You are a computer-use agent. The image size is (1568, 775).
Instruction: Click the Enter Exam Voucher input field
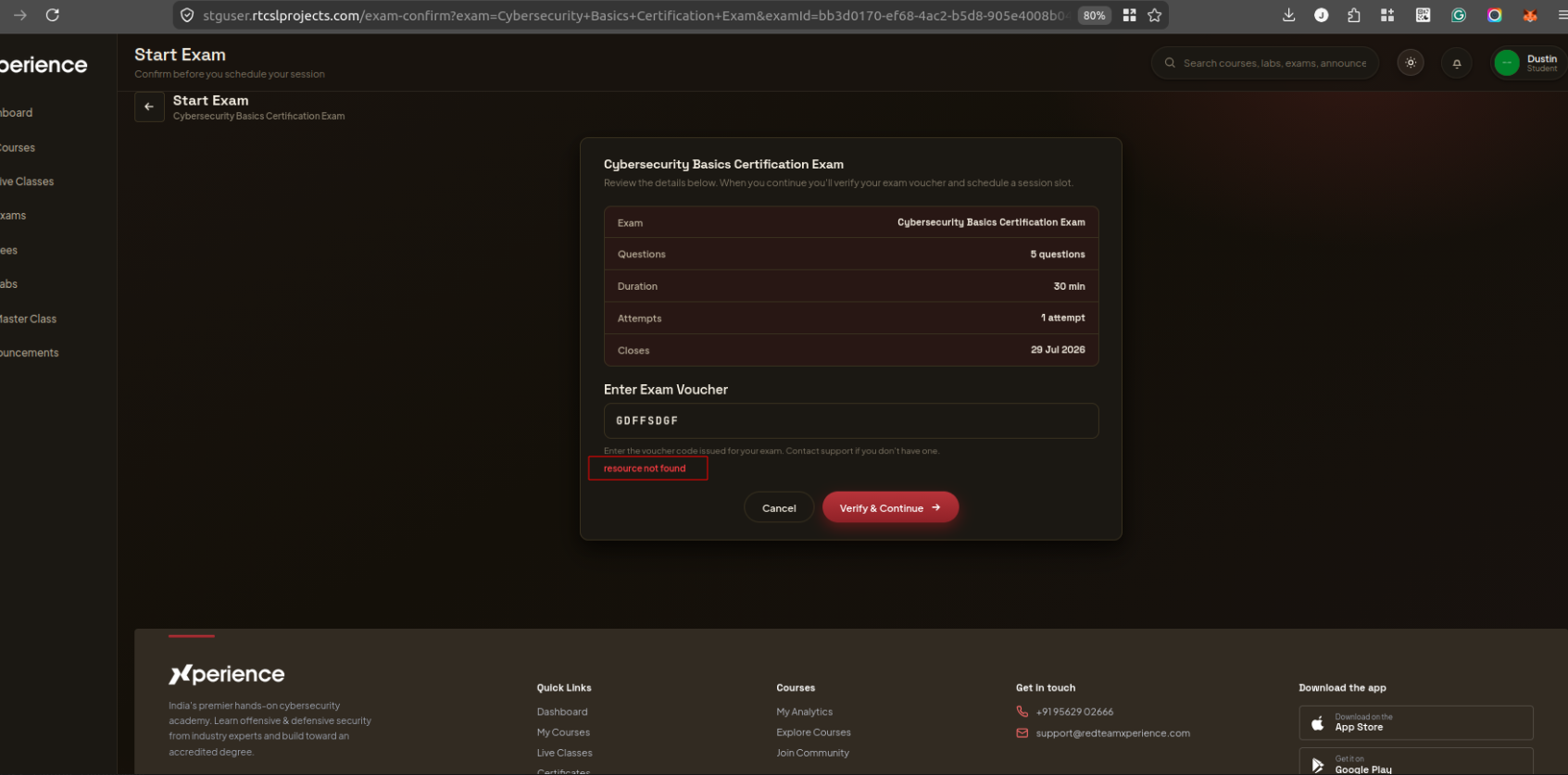(x=851, y=420)
